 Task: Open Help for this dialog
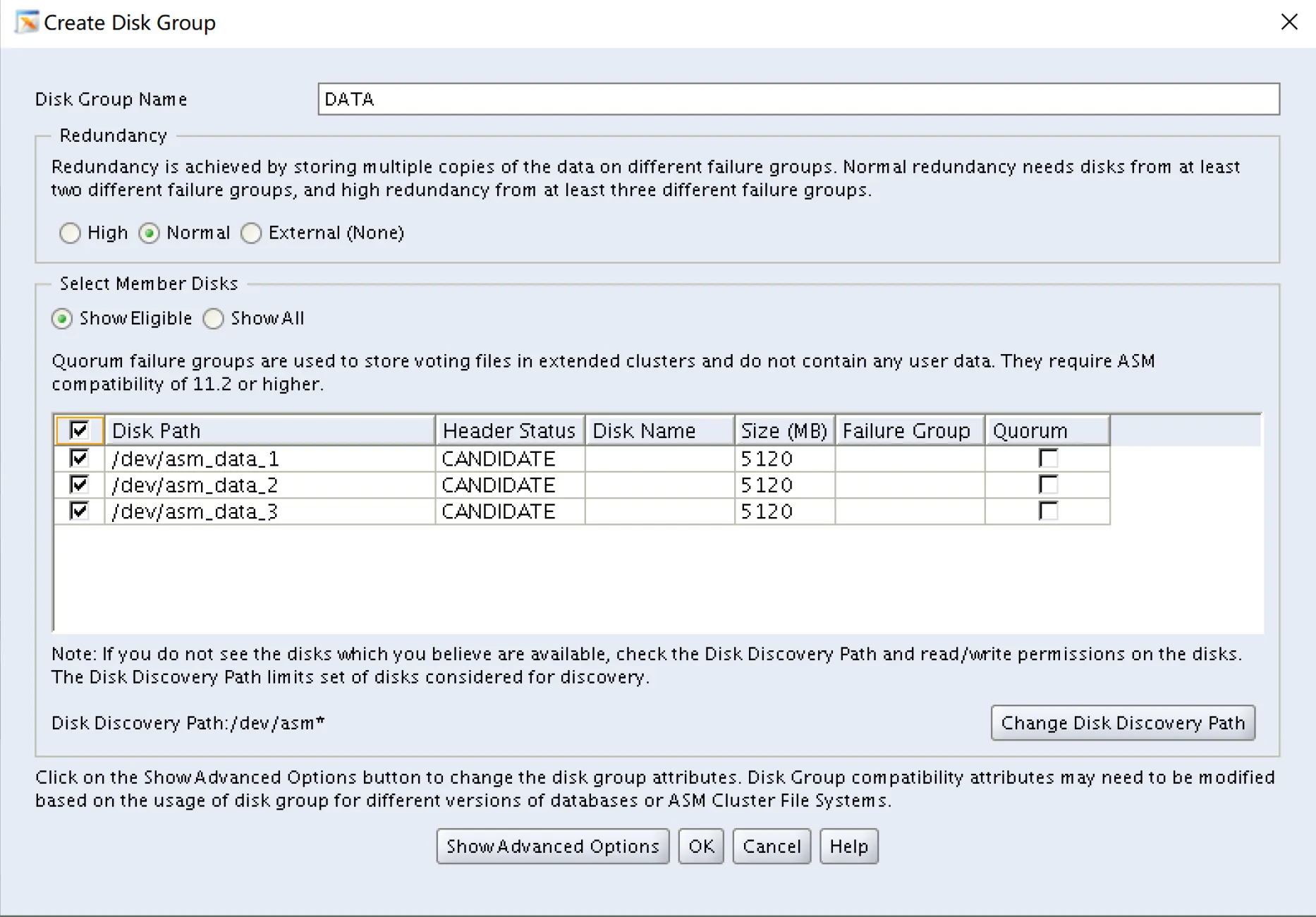pos(848,846)
